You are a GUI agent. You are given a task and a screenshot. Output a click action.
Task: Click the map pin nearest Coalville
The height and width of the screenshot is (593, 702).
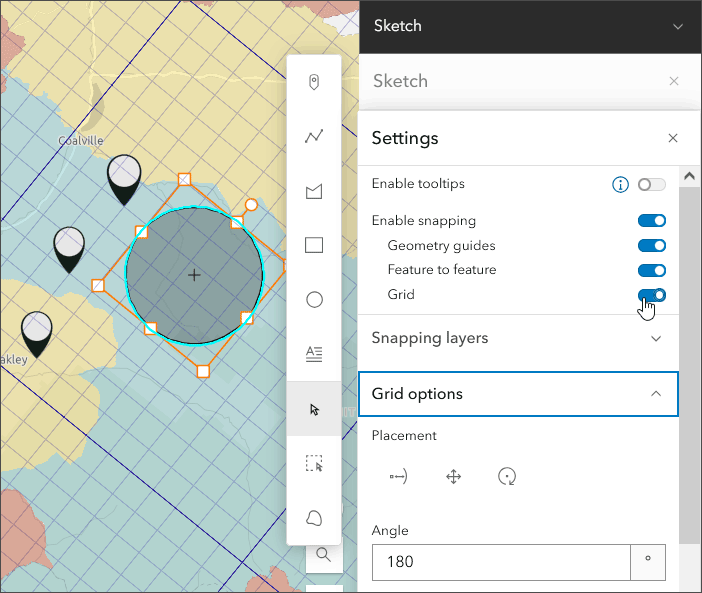tap(124, 179)
